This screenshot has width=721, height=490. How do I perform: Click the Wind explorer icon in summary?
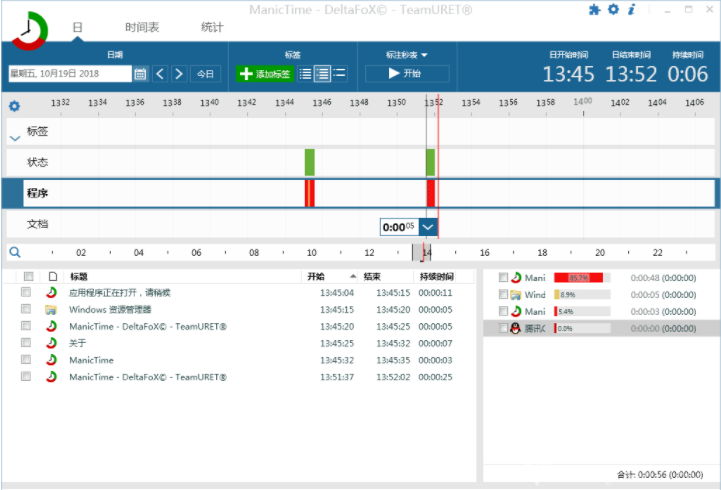click(515, 295)
